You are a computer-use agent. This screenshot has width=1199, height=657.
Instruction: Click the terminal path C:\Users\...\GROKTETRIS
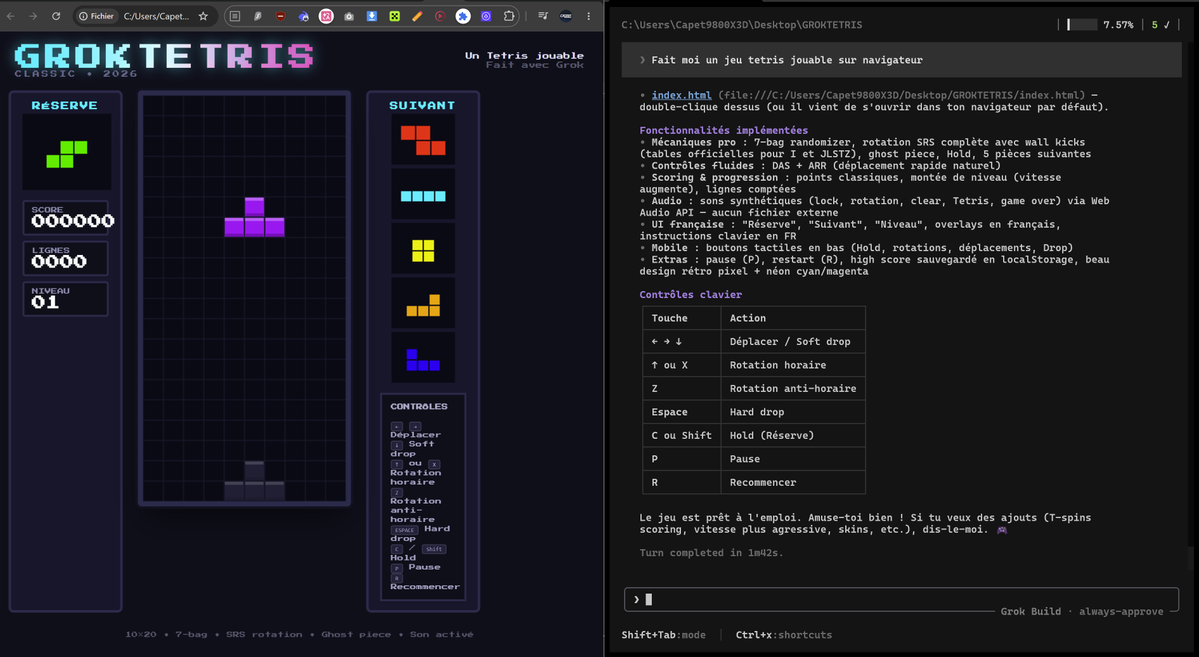coord(742,24)
